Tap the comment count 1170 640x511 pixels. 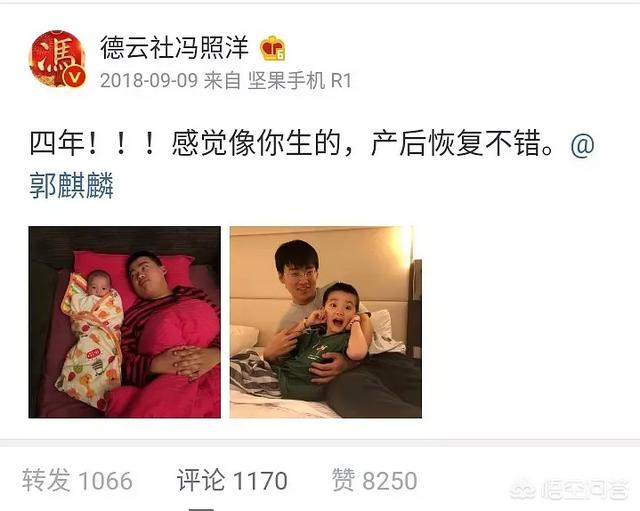click(x=260, y=481)
